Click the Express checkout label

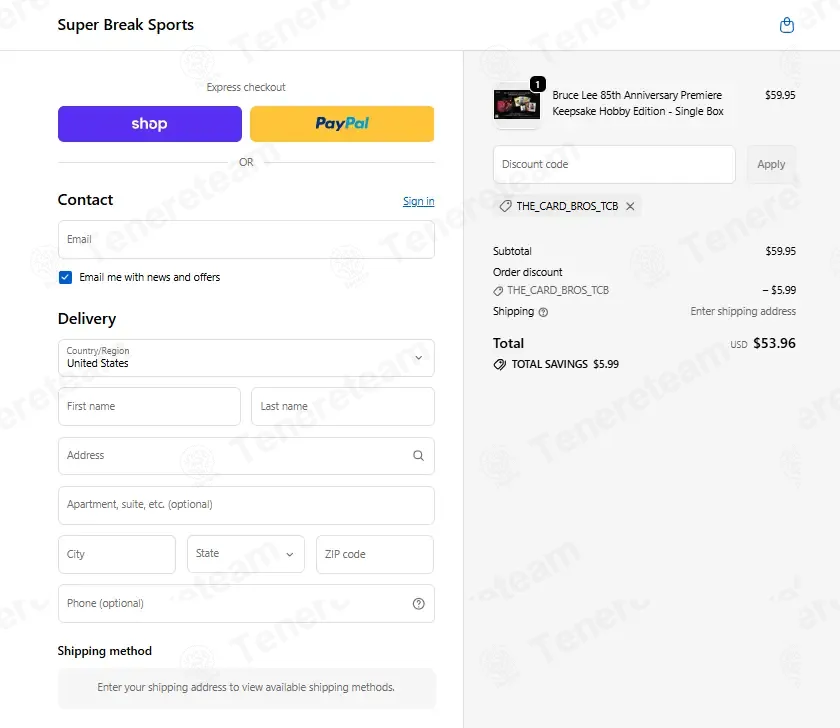pos(246,87)
